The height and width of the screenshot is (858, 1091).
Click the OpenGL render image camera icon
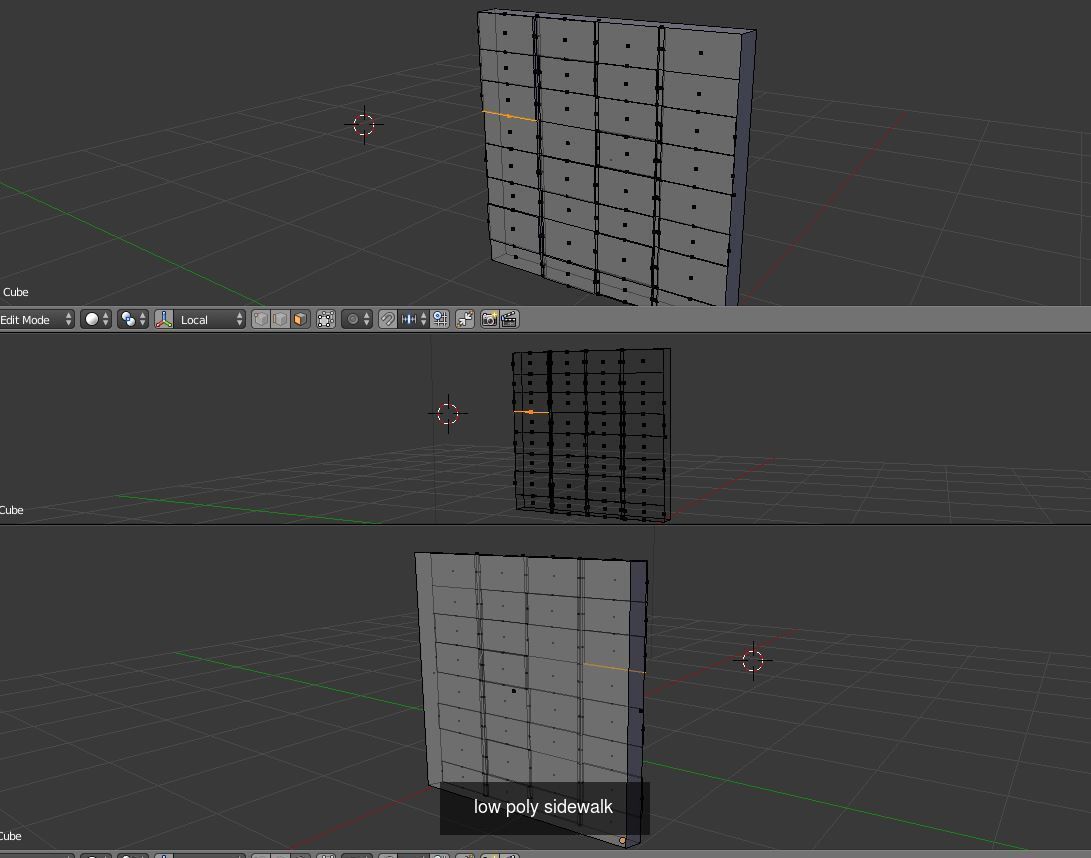pyautogui.click(x=490, y=319)
